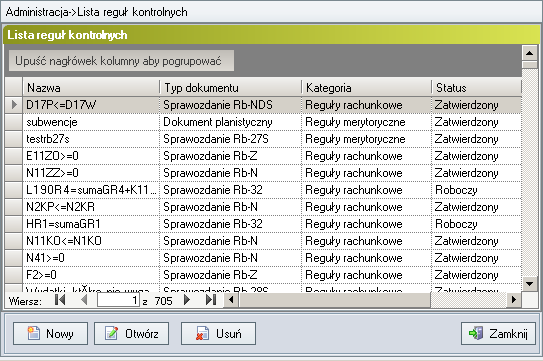Click Sprawozdanie Rb-Z in F2>=0 row
543x361 pixels.
pyautogui.click(x=230, y=275)
